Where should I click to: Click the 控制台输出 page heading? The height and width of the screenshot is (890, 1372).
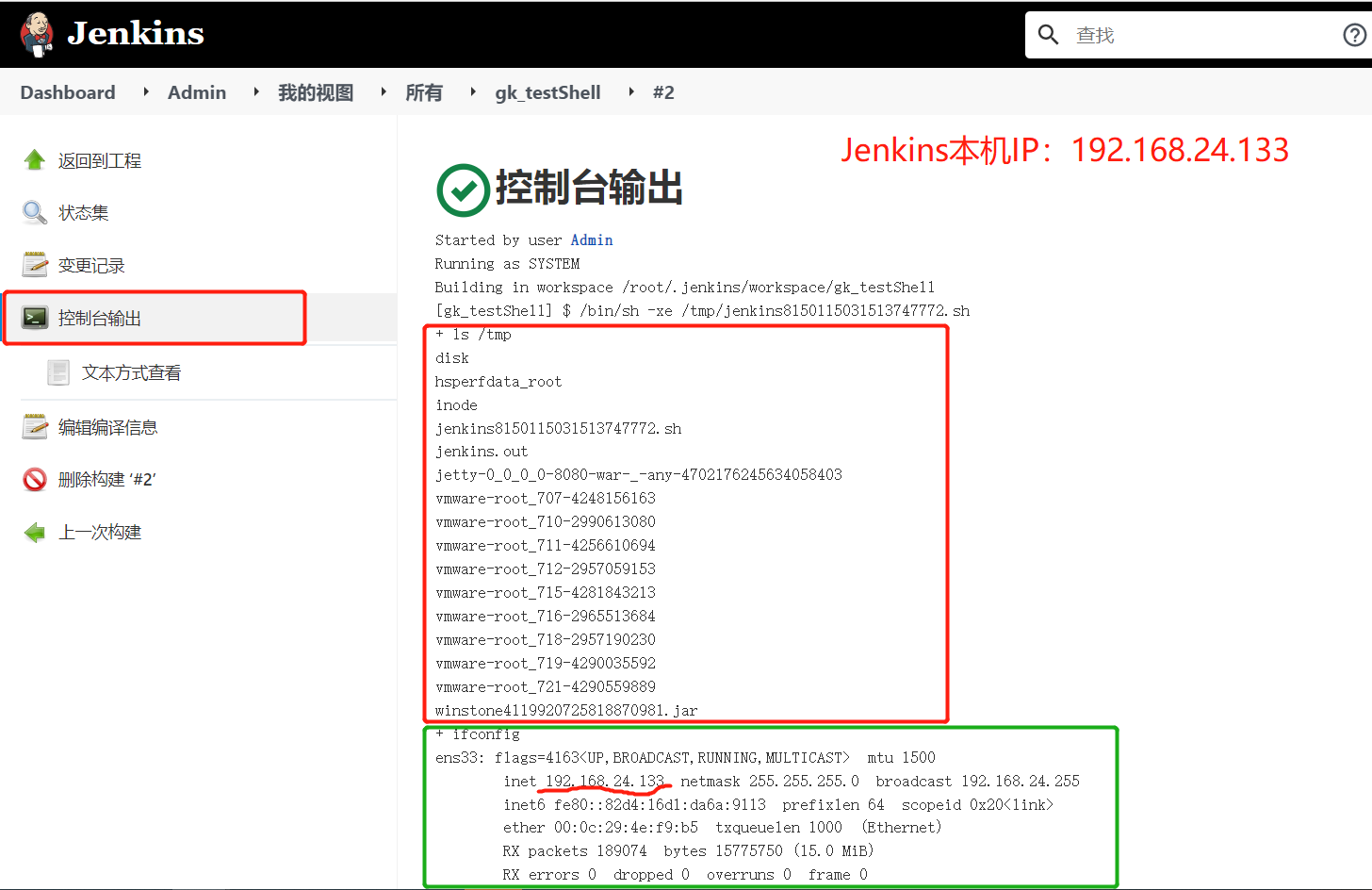coord(589,188)
